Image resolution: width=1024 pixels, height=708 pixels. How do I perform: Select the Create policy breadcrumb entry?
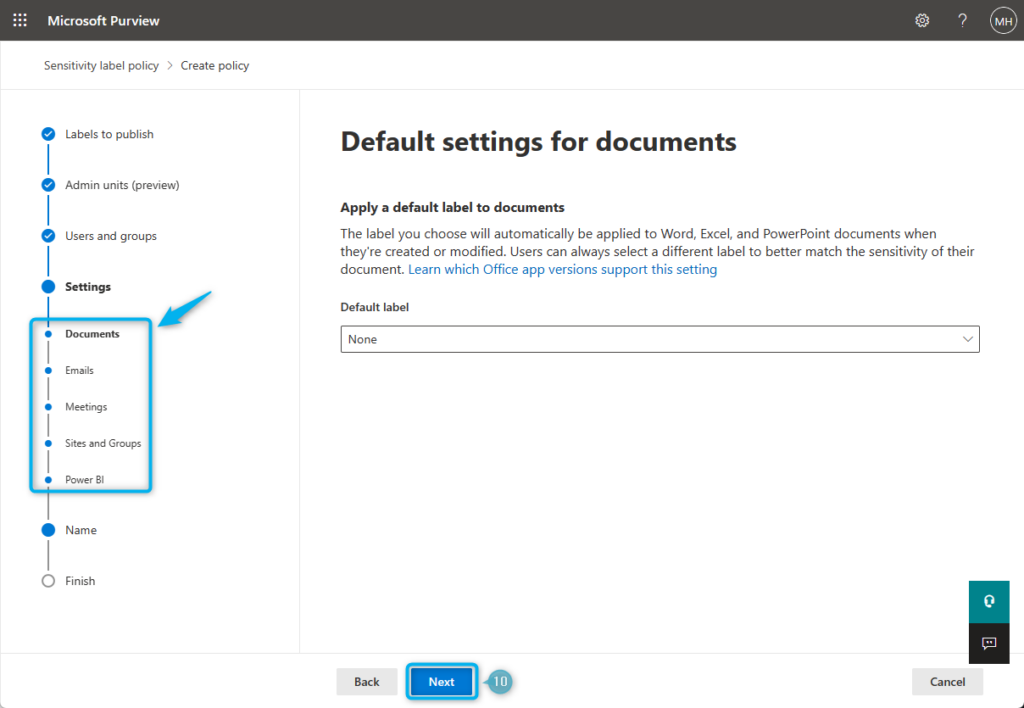[x=214, y=65]
